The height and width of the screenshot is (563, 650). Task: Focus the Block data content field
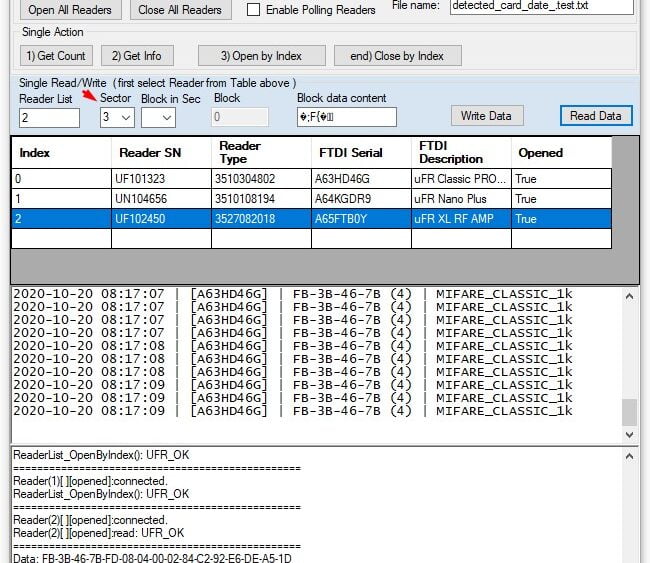pyautogui.click(x=347, y=117)
